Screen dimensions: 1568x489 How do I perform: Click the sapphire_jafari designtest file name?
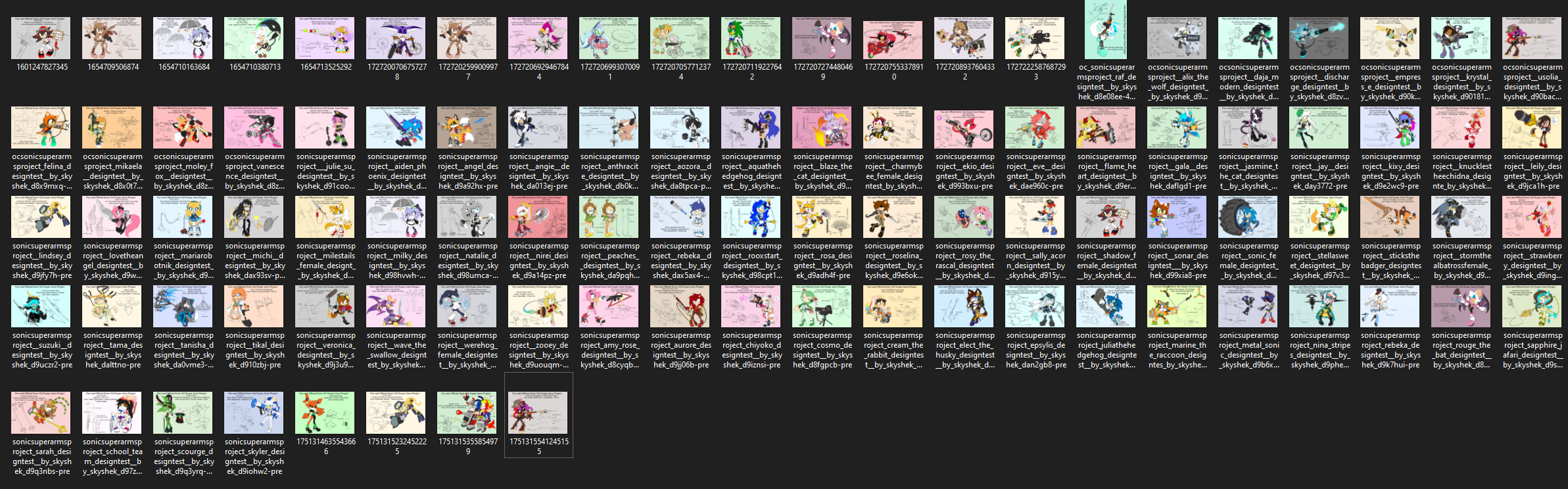tap(1533, 350)
